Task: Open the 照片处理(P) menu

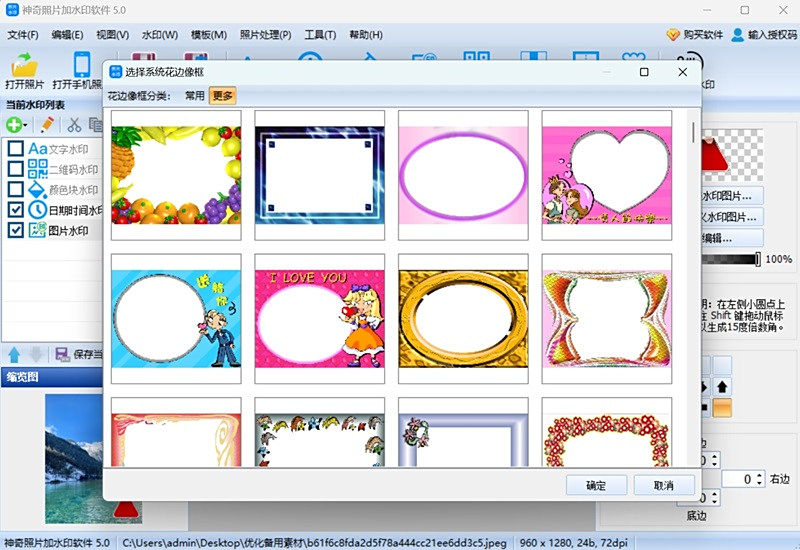Action: point(265,35)
